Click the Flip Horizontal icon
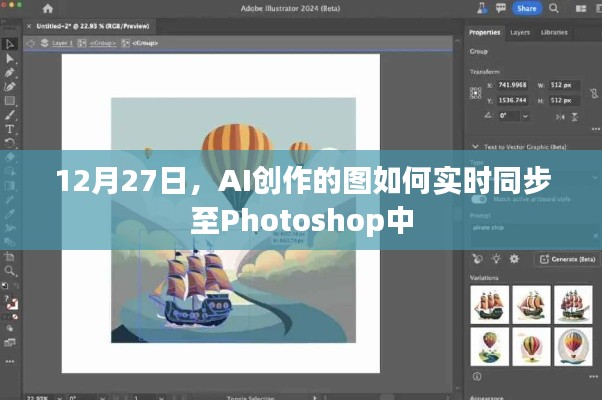The width and height of the screenshot is (602, 400). tap(560, 117)
